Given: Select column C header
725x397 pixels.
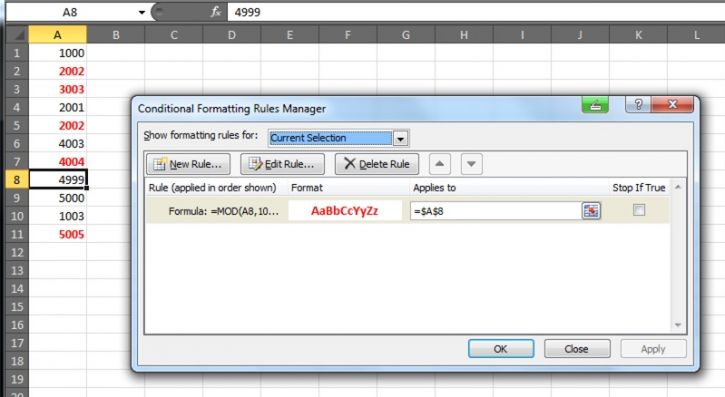Looking at the screenshot, I should 174,35.
